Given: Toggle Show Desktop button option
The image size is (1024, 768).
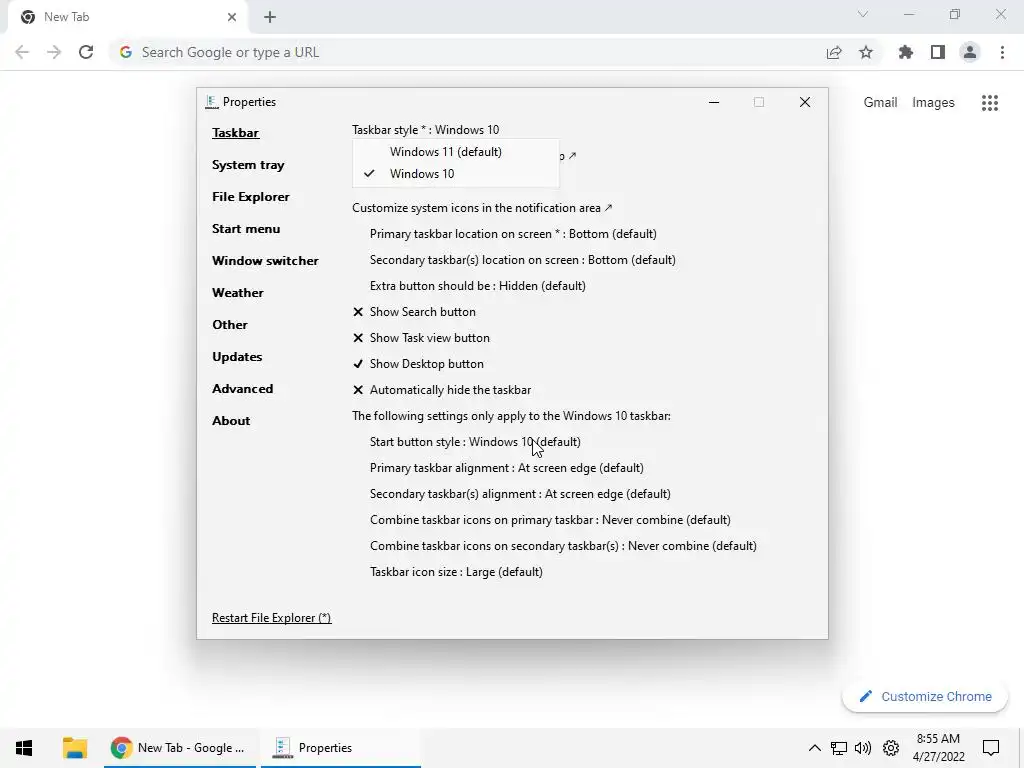Looking at the screenshot, I should point(418,364).
